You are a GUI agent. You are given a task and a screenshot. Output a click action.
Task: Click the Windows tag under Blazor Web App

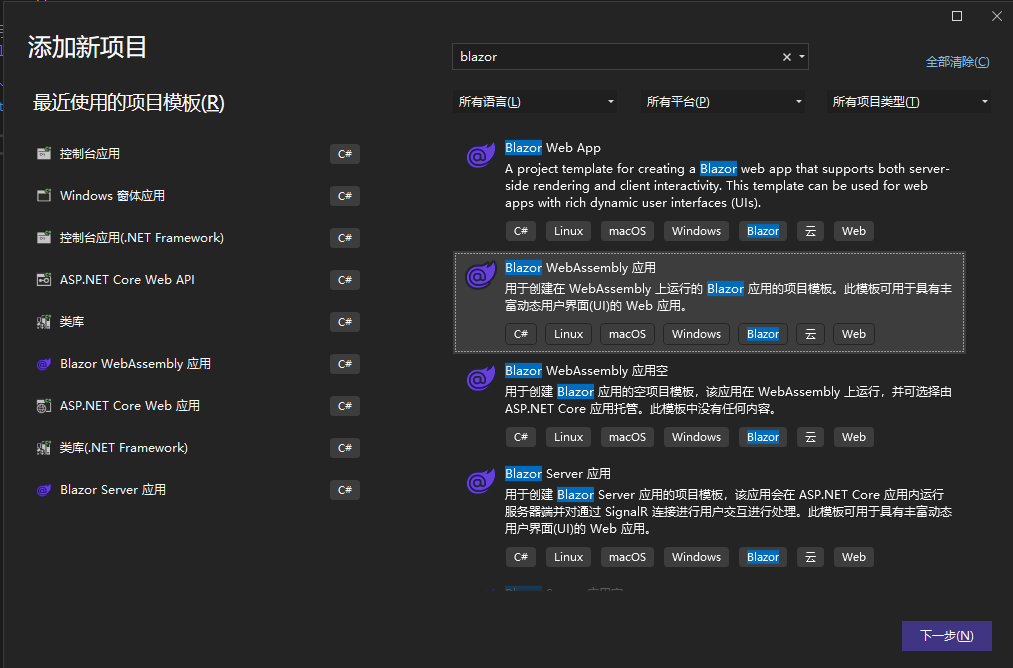point(696,231)
